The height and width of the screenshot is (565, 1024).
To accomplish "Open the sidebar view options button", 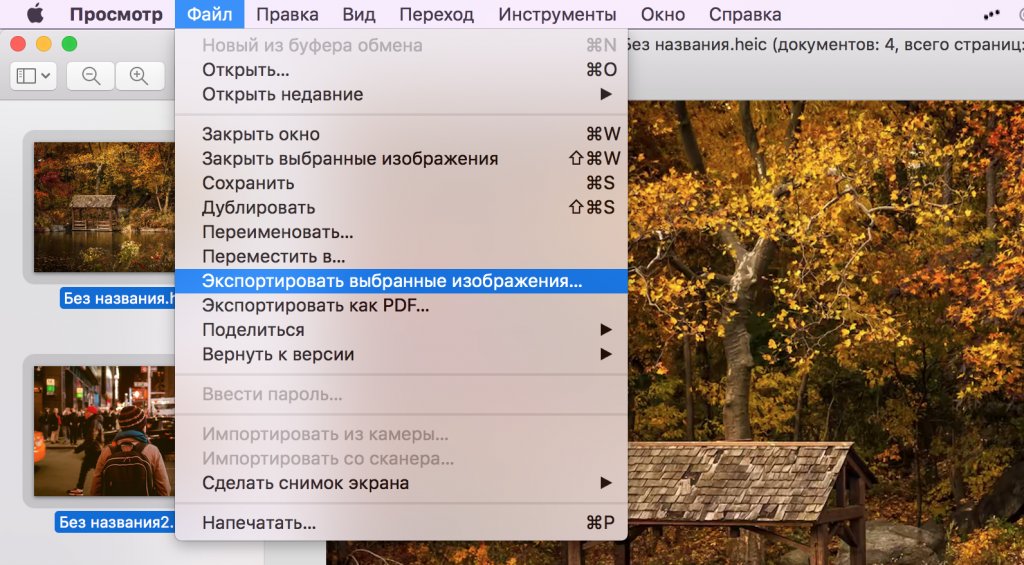I will pyautogui.click(x=34, y=76).
